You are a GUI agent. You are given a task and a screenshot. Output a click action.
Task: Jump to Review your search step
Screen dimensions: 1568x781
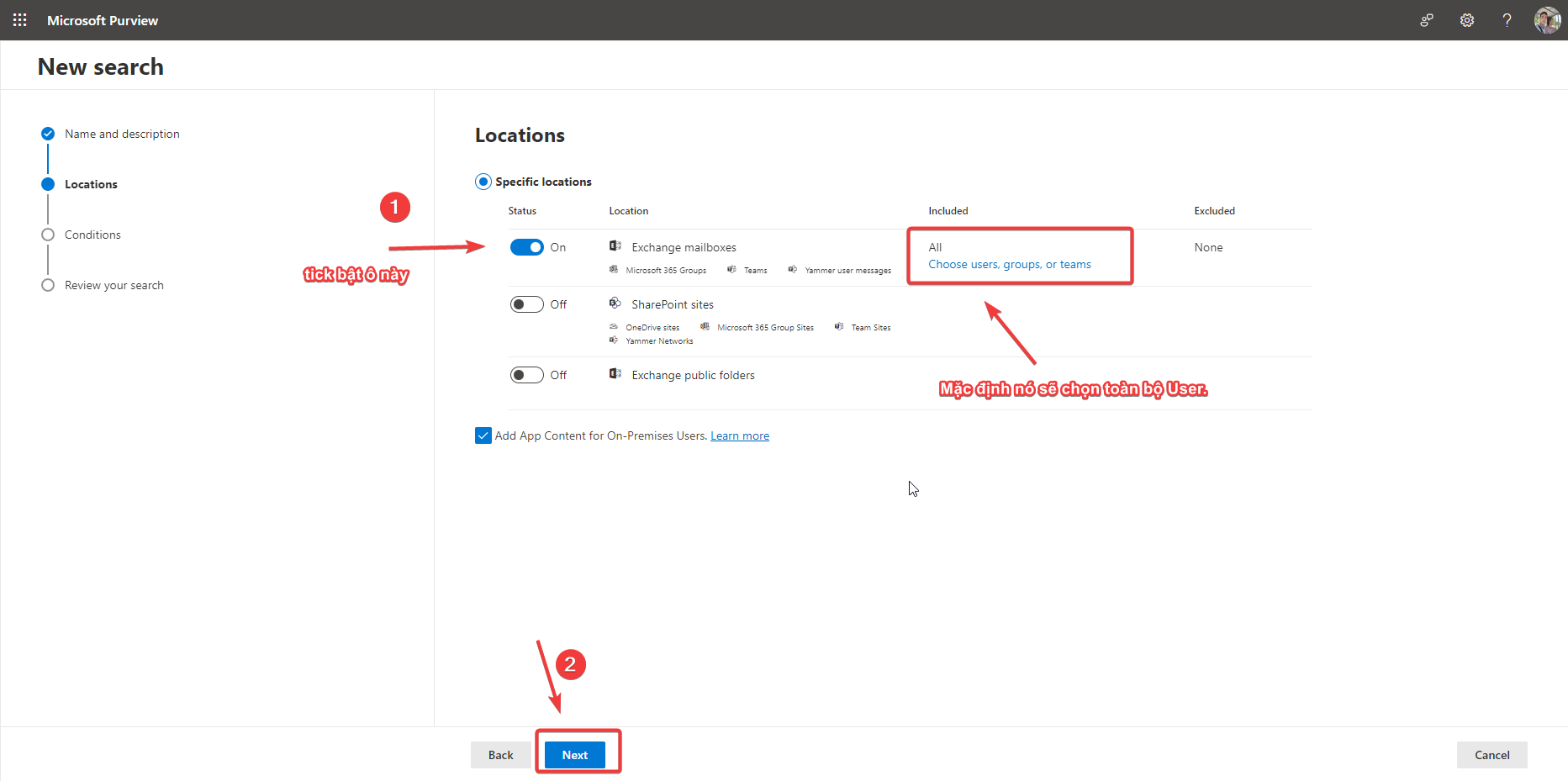coord(114,285)
